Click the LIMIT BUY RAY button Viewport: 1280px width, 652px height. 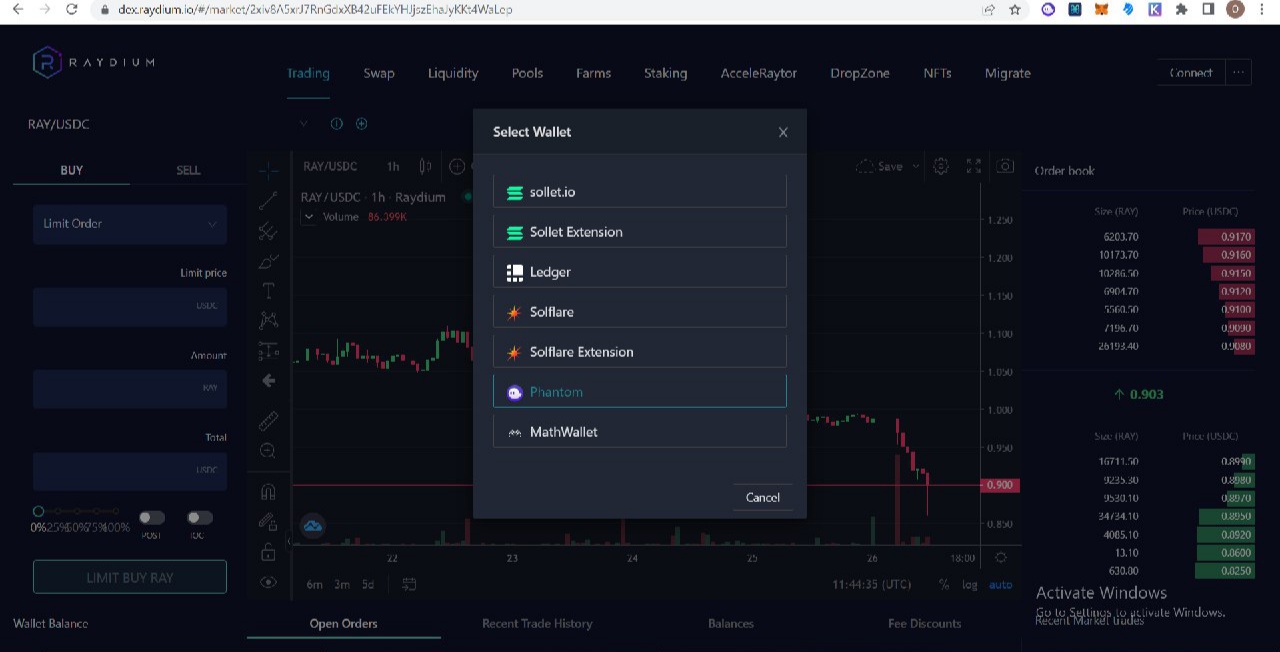click(130, 577)
